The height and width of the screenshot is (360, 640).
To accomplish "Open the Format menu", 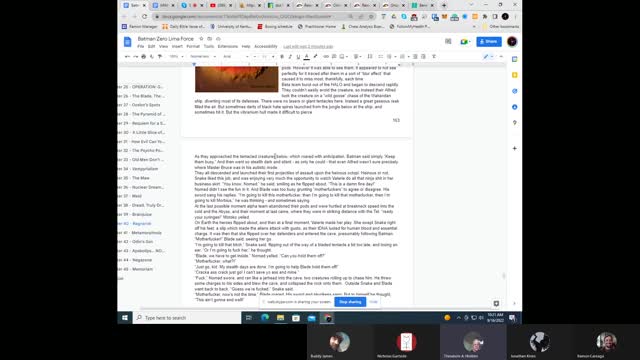I will pos(193,47).
